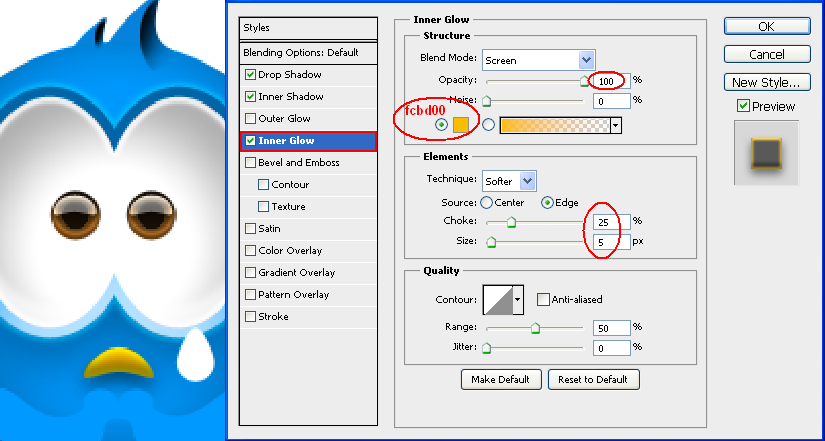Choose Edge as the glow source
The width and height of the screenshot is (825, 441).
tap(547, 203)
